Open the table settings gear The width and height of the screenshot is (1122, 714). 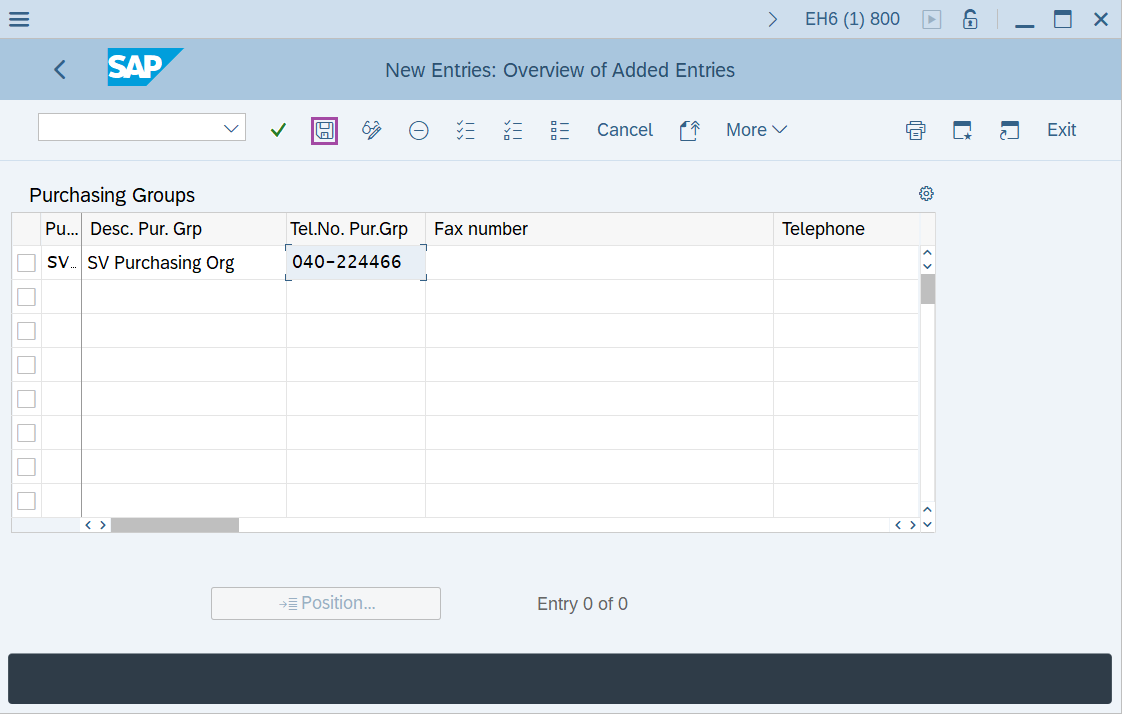[926, 193]
